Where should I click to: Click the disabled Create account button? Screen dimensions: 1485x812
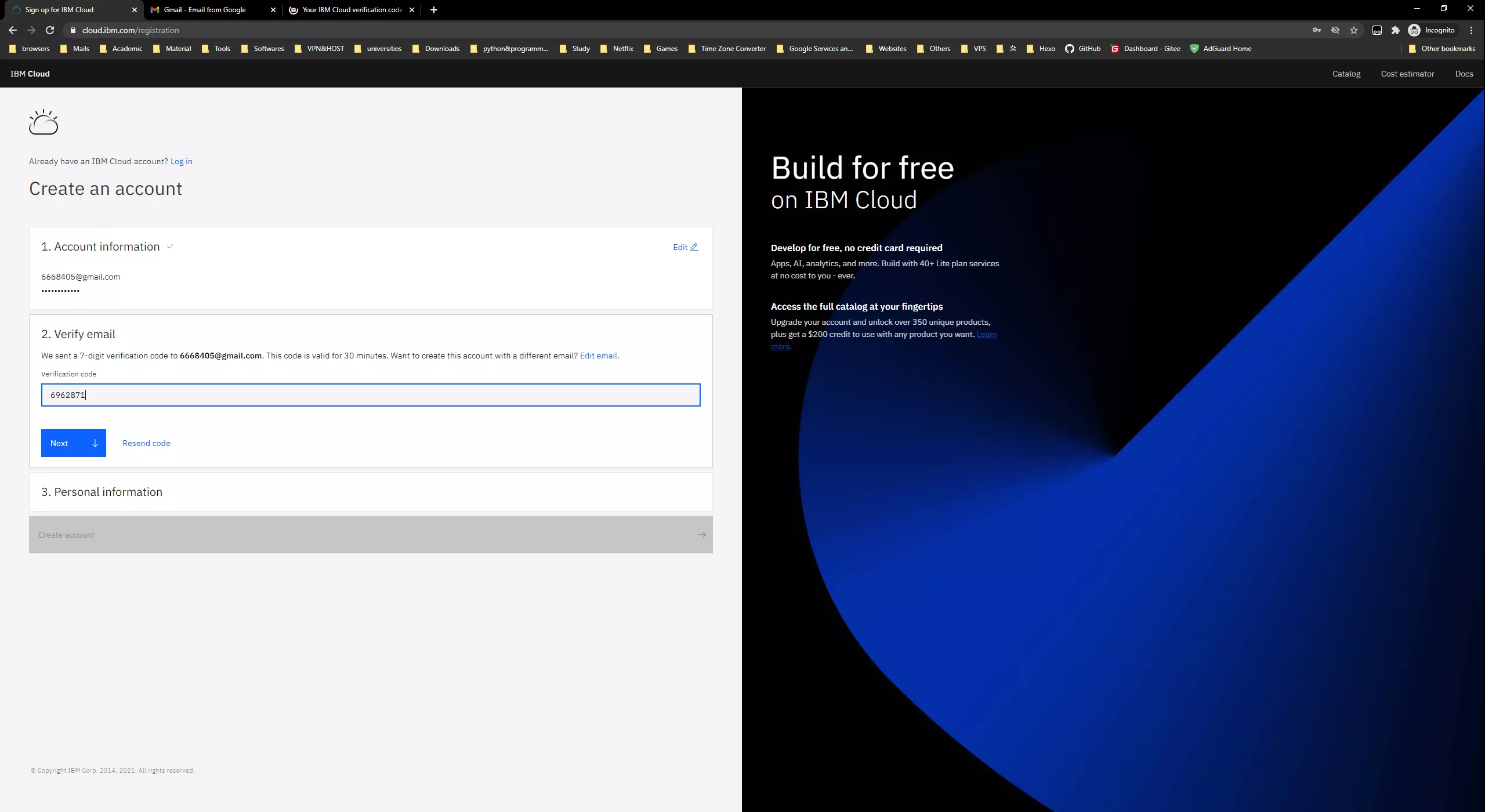(x=371, y=535)
